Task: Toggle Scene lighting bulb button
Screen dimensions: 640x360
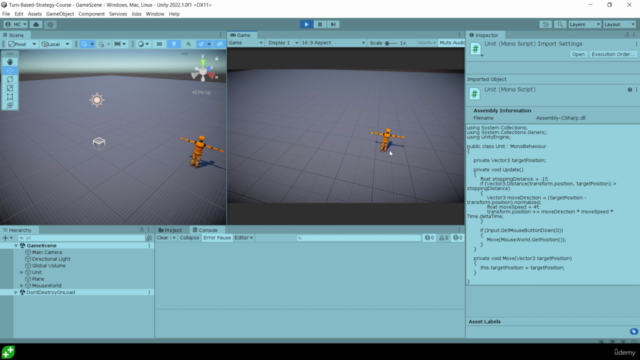Action: 174,44
